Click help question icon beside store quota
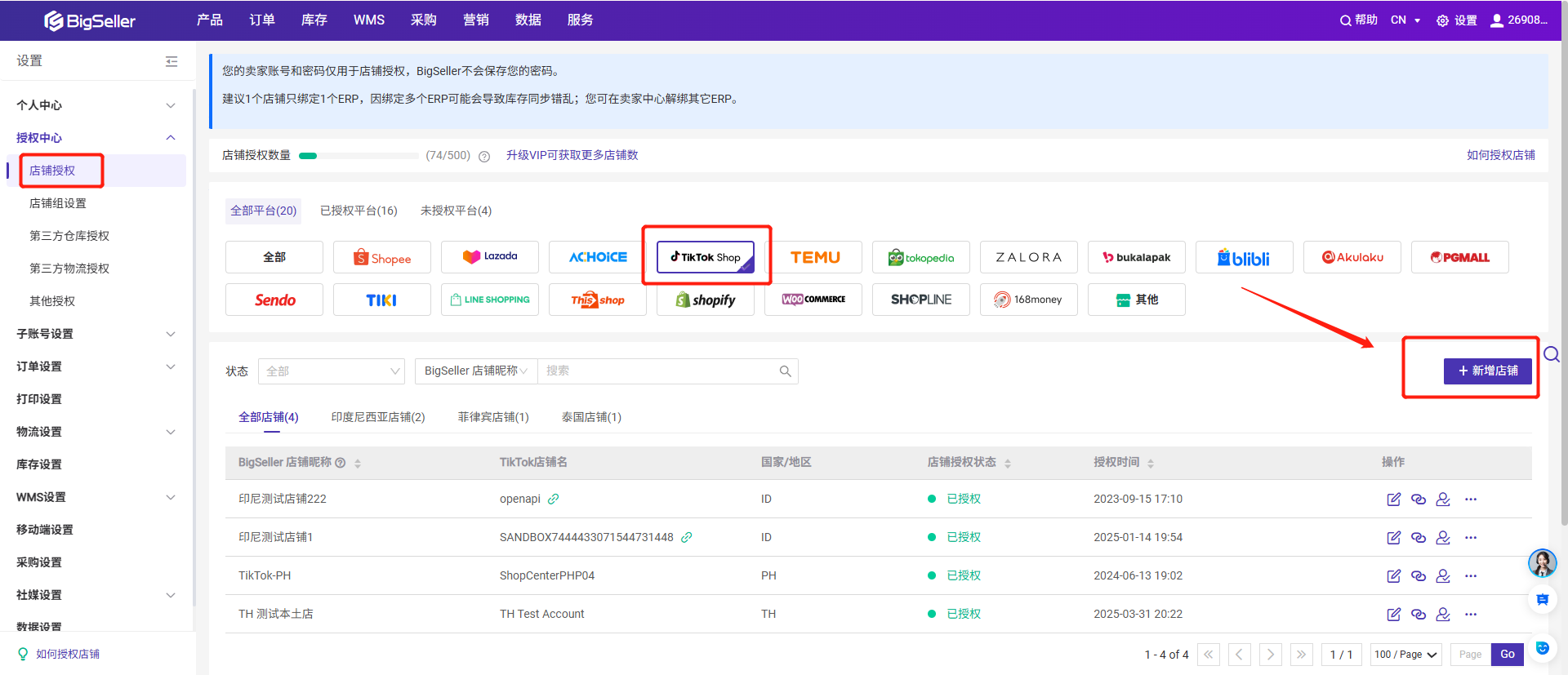Viewport: 1568px width, 675px height. [x=484, y=157]
